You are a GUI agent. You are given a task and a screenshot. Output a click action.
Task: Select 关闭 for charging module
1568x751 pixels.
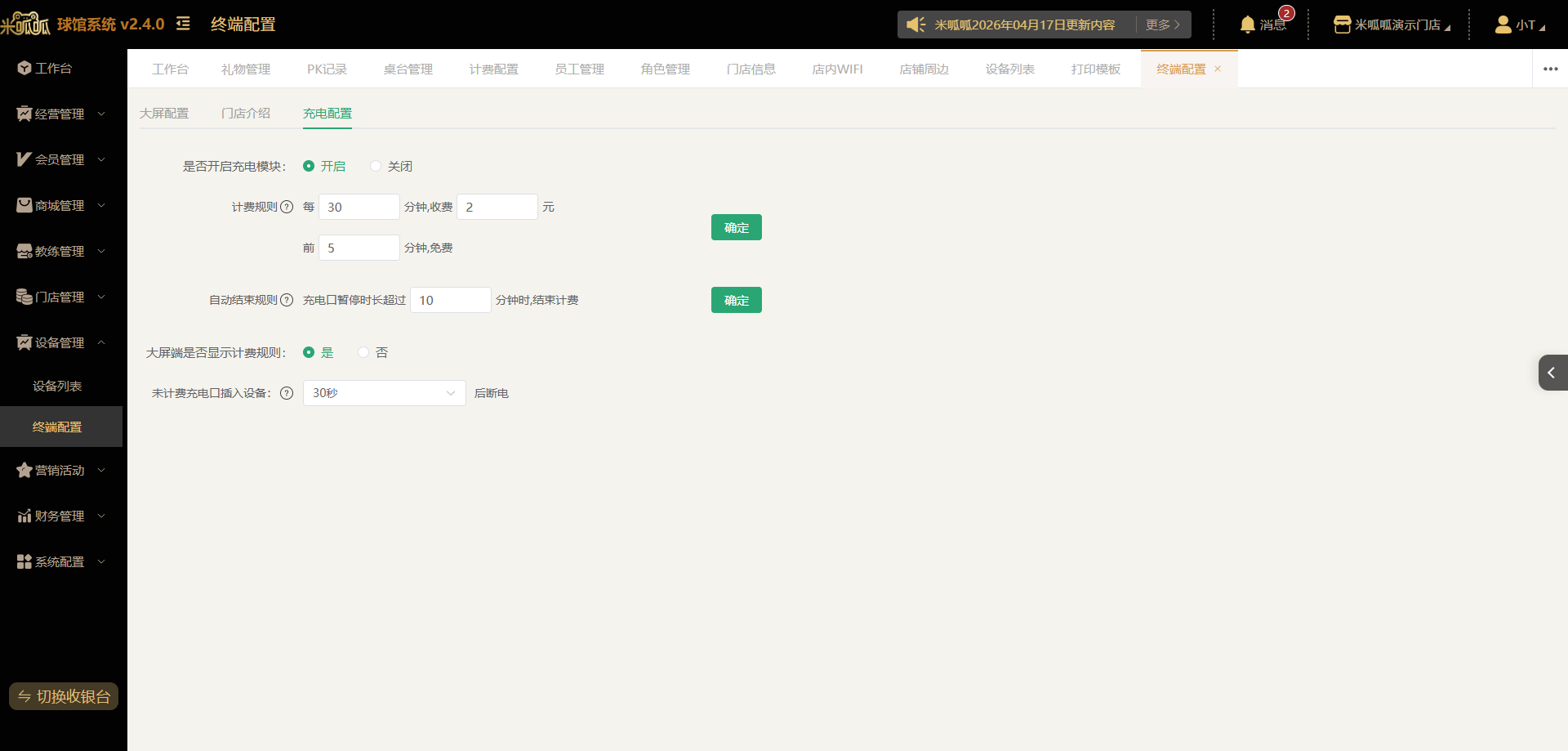[391, 166]
